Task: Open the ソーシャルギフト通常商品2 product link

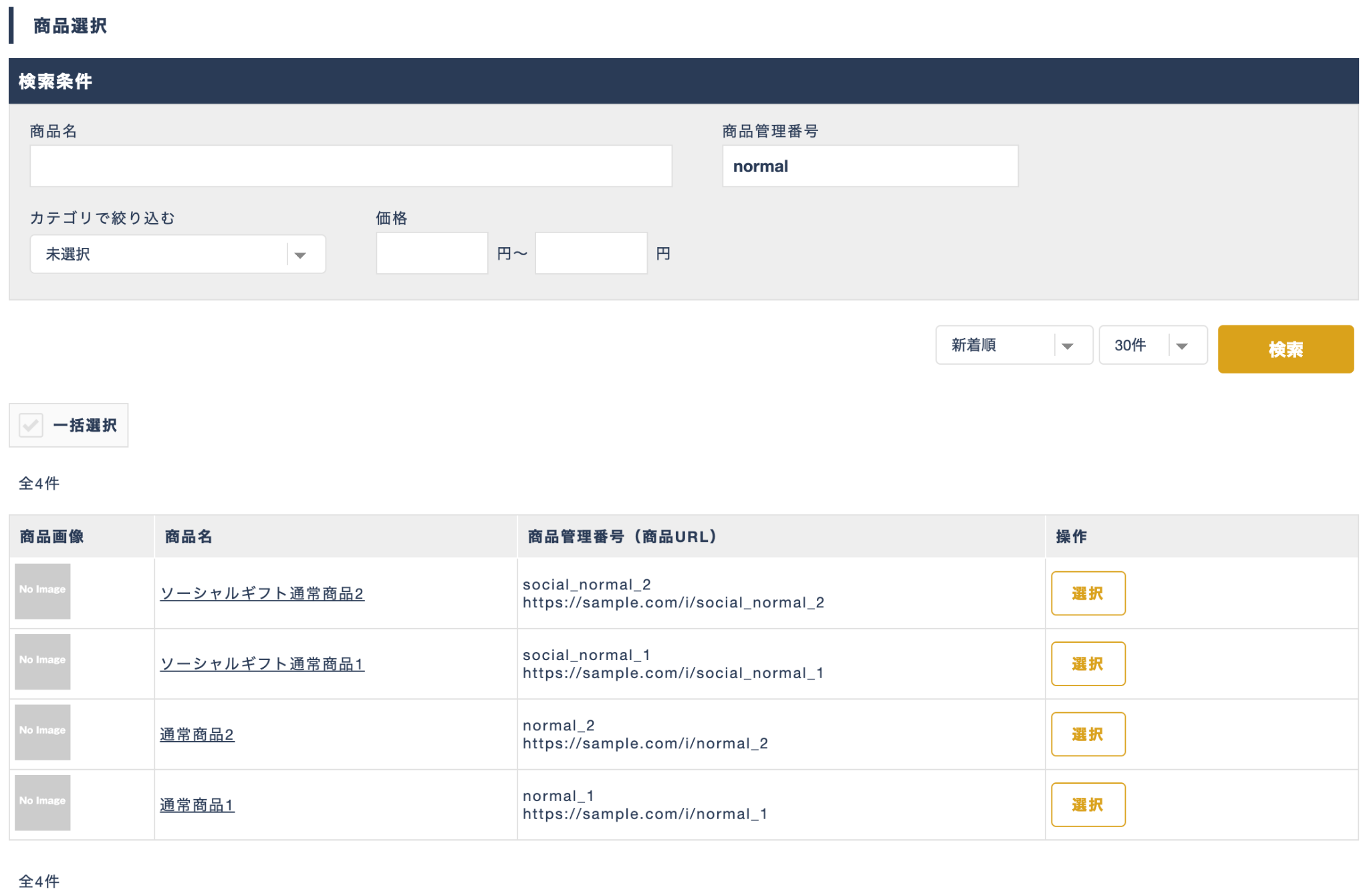Action: (262, 593)
